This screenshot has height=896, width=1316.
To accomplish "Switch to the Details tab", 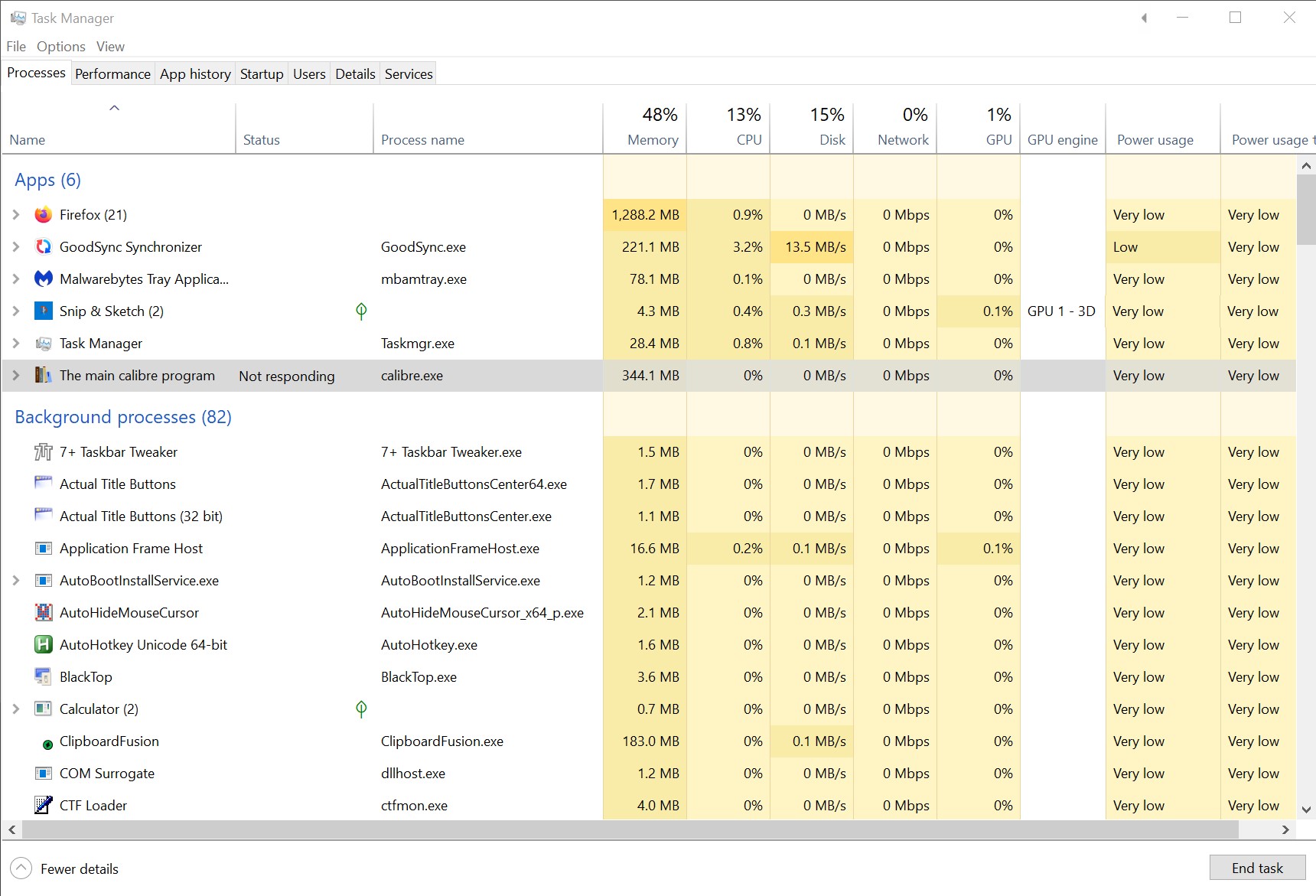I will point(355,74).
